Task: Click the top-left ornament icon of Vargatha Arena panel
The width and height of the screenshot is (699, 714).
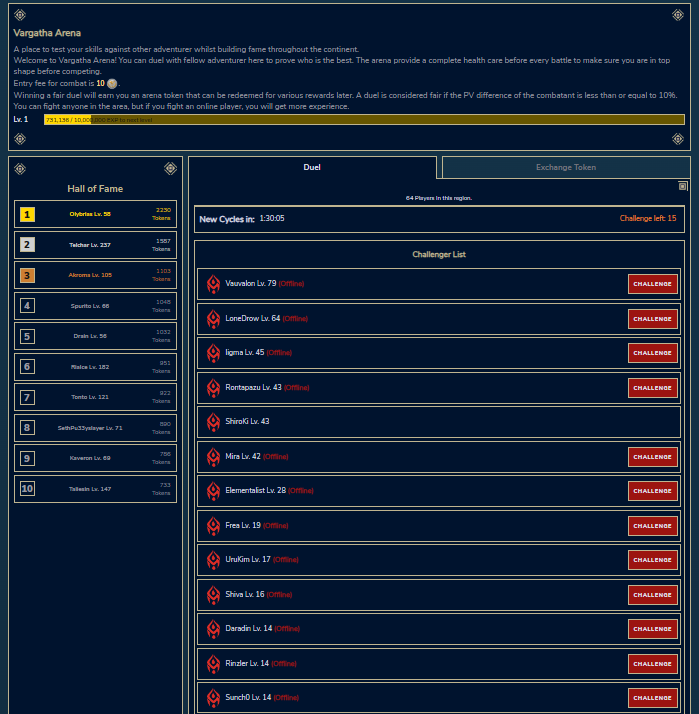Action: 20,17
